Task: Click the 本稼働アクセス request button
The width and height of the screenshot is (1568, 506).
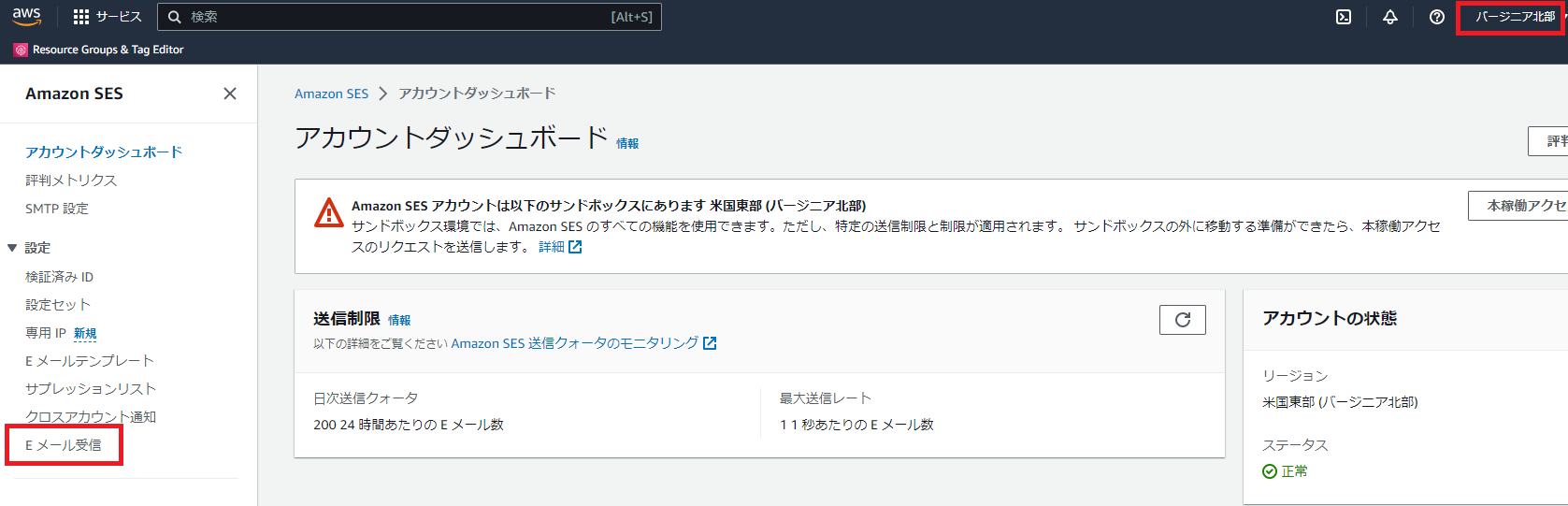Action: (x=1520, y=206)
